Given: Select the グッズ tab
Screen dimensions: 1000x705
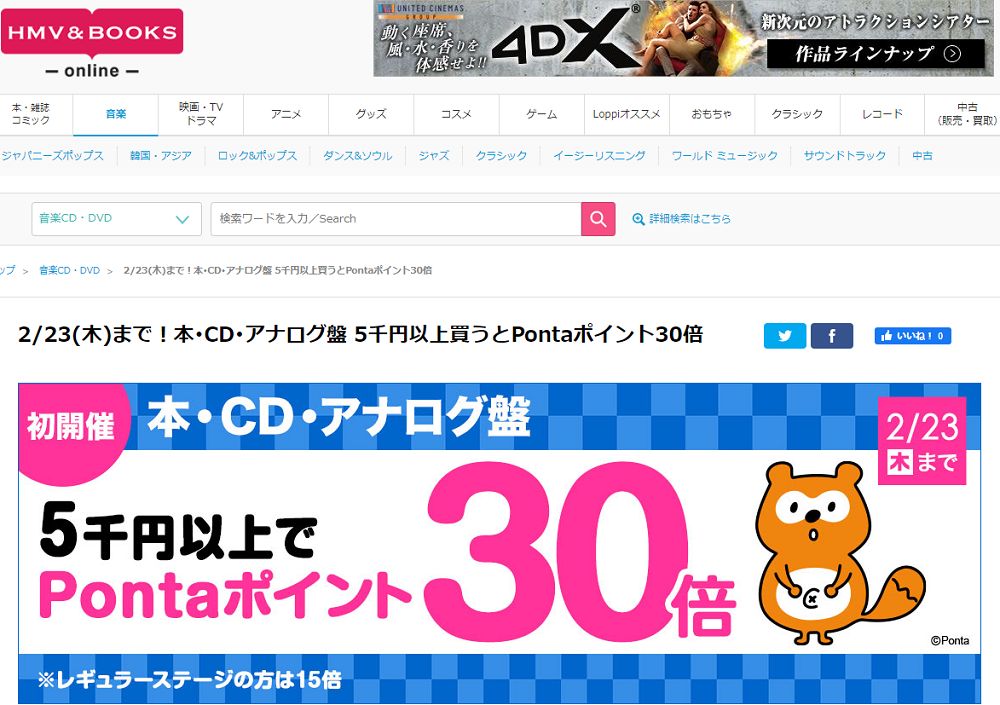Looking at the screenshot, I should pos(371,114).
